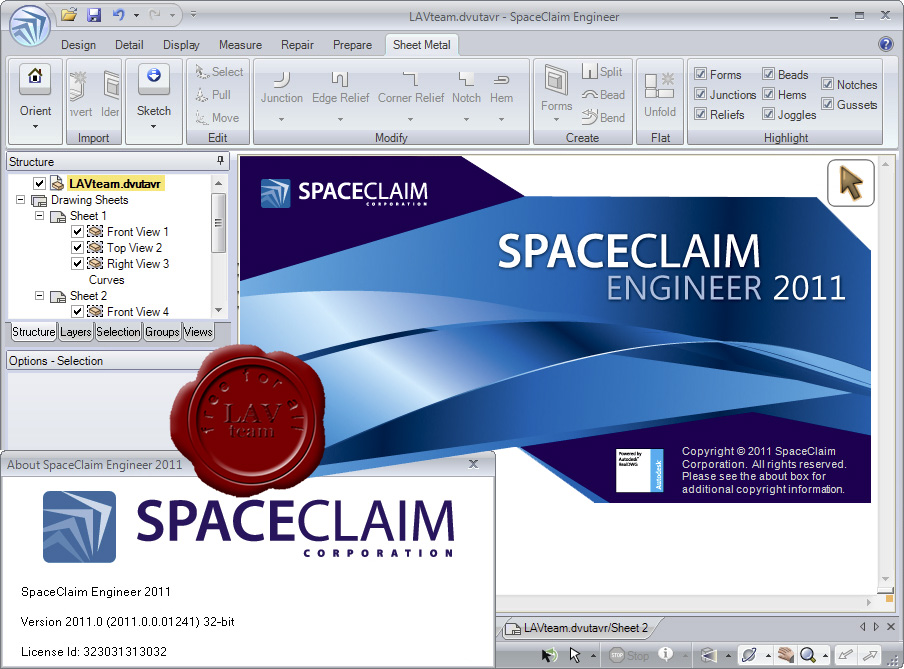This screenshot has width=904, height=669.
Task: Toggle the Junctions highlight checkbox
Action: pyautogui.click(x=700, y=94)
